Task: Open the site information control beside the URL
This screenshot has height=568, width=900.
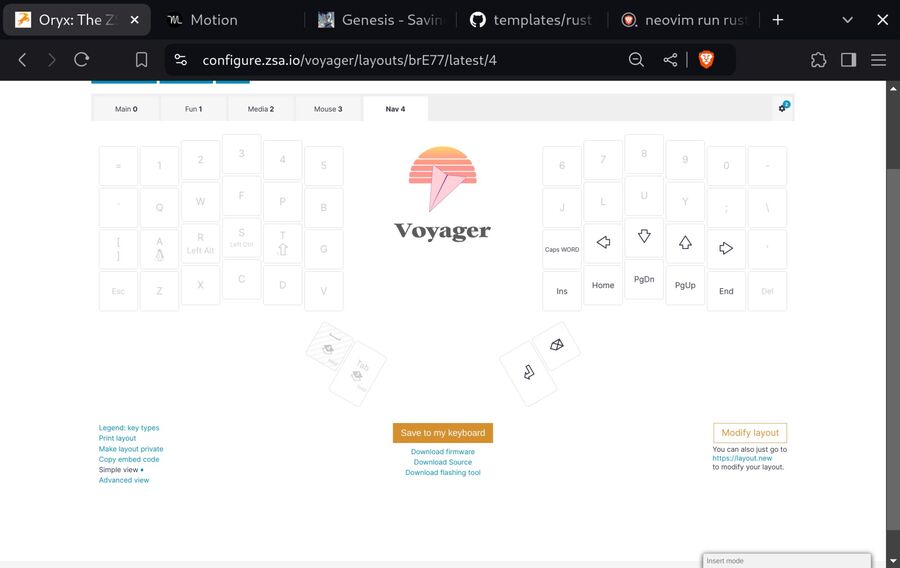Action: coord(180,60)
